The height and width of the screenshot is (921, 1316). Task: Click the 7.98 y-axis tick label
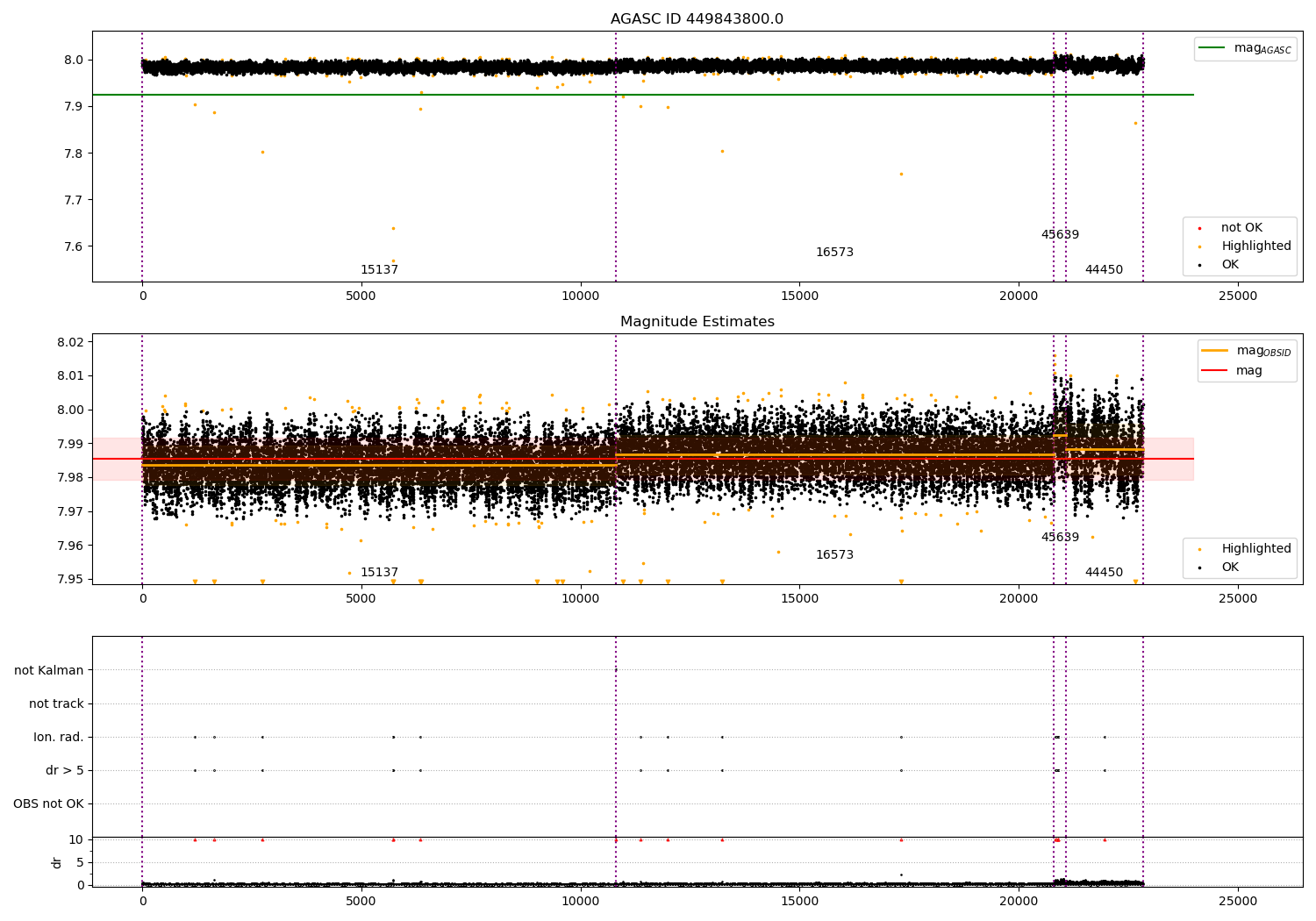coord(69,477)
